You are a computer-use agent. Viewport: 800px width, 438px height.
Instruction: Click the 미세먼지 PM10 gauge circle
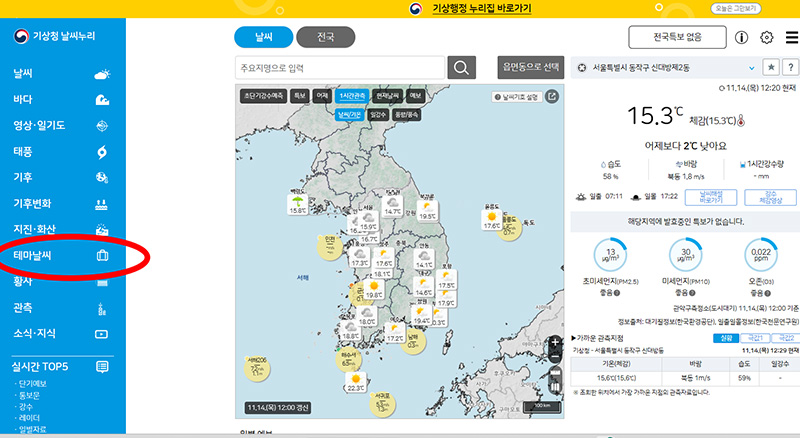(686, 254)
